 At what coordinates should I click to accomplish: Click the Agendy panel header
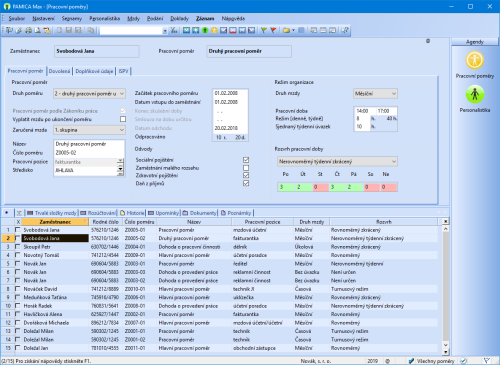coord(475,42)
